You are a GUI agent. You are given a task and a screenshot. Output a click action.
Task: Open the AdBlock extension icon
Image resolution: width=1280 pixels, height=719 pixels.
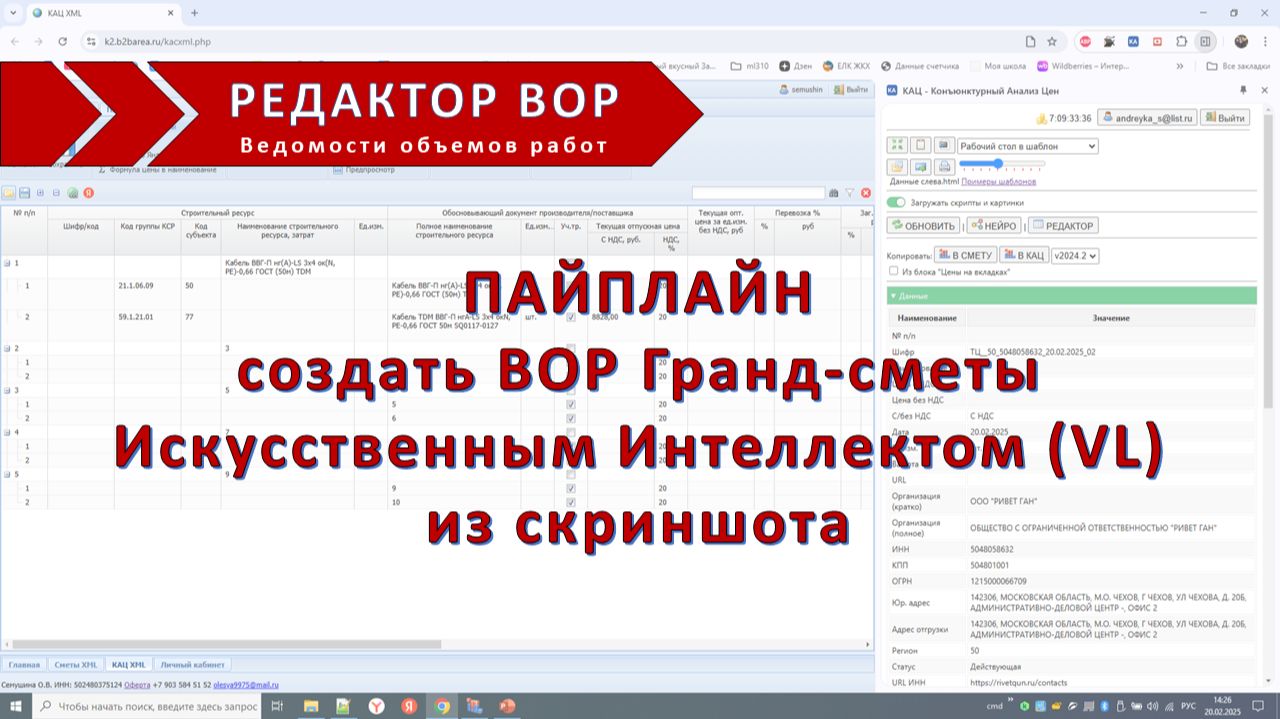tap(1085, 42)
